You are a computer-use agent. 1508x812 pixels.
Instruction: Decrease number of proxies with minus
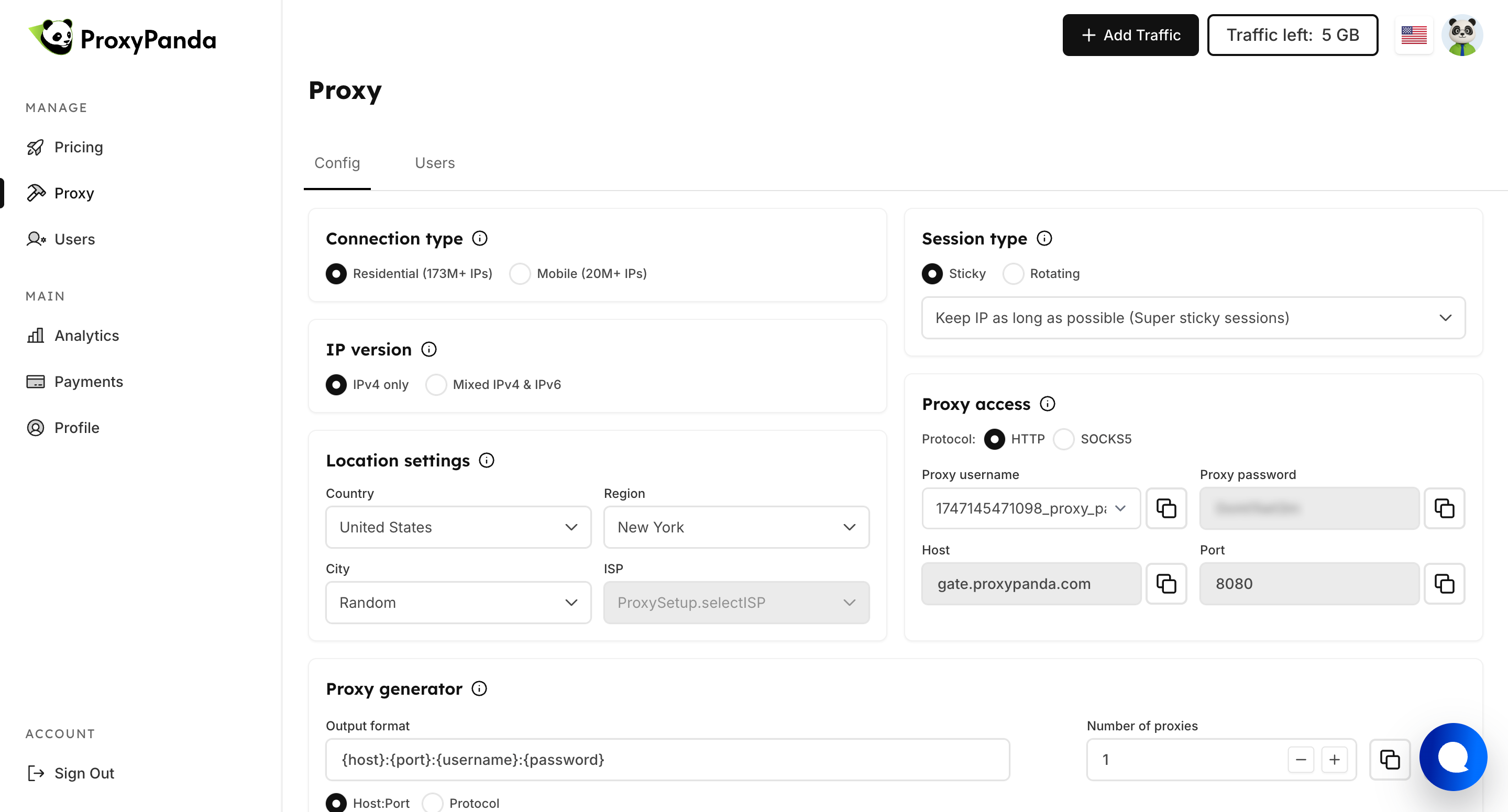click(1301, 759)
